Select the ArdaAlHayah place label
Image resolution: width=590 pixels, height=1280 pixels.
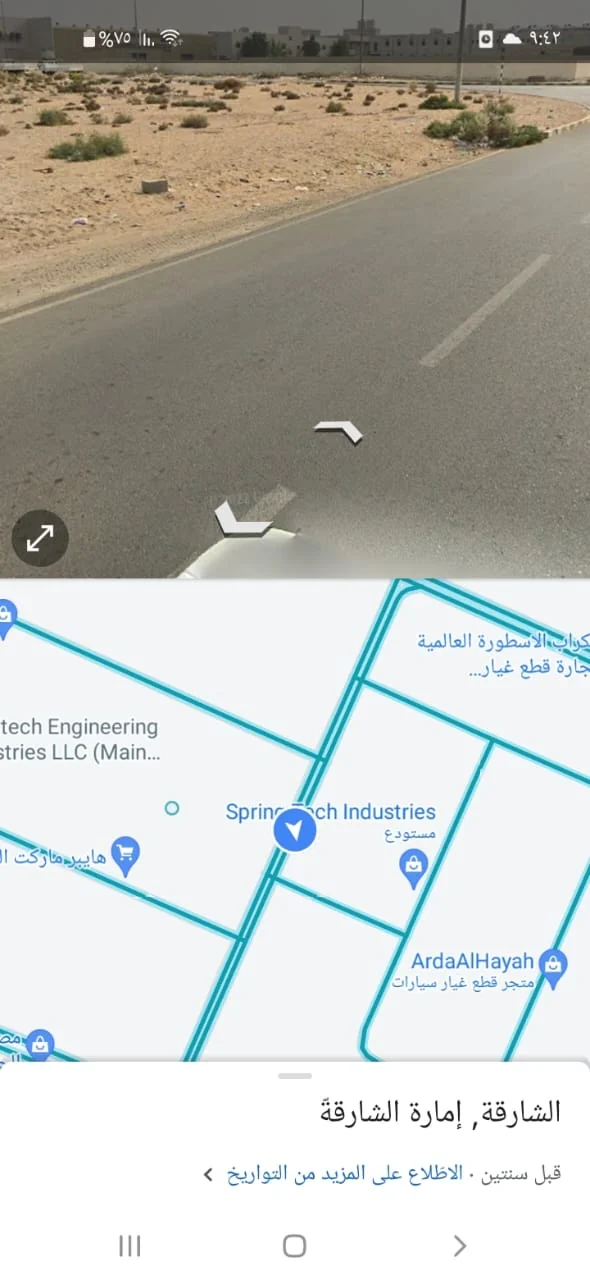tap(472, 961)
